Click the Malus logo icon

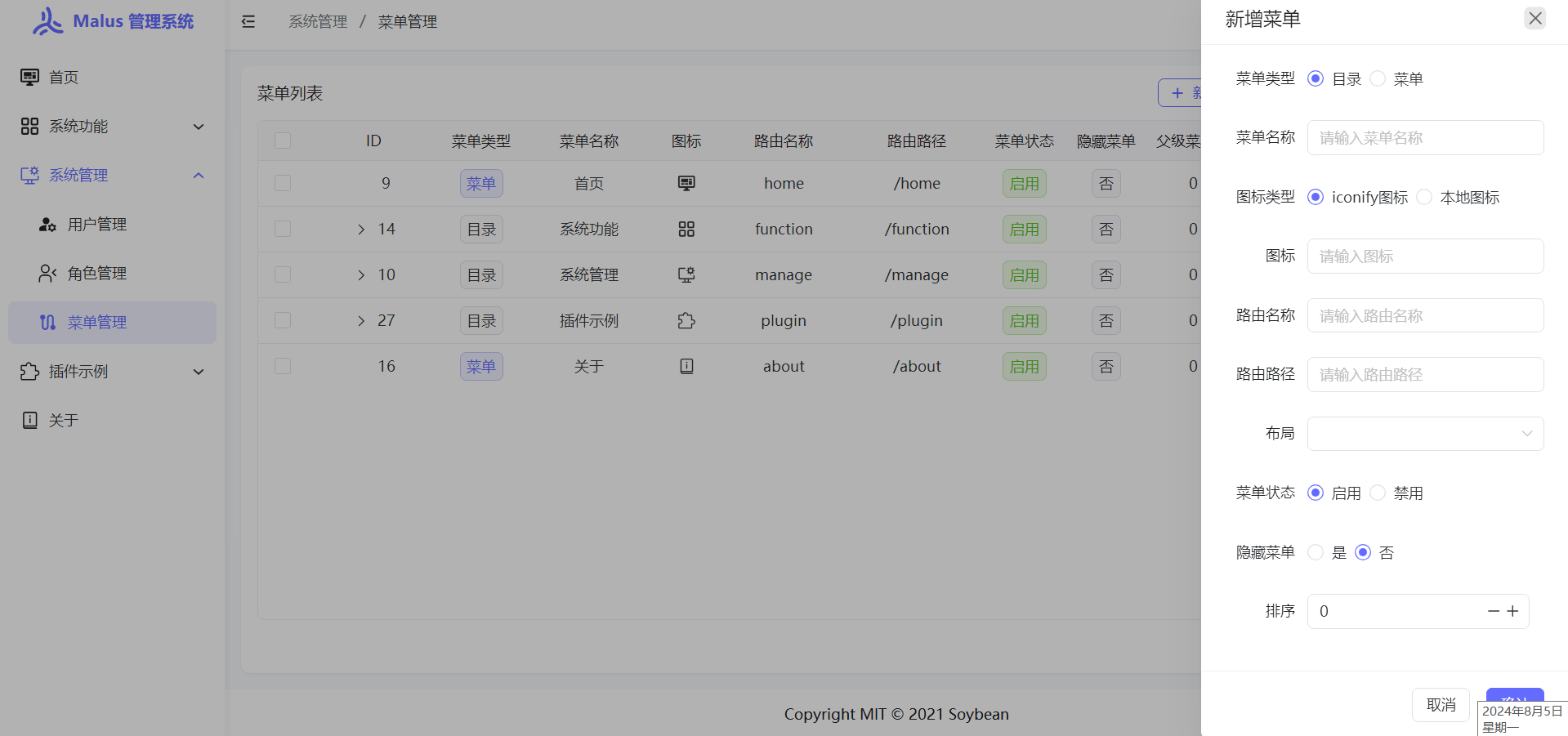coord(47,21)
